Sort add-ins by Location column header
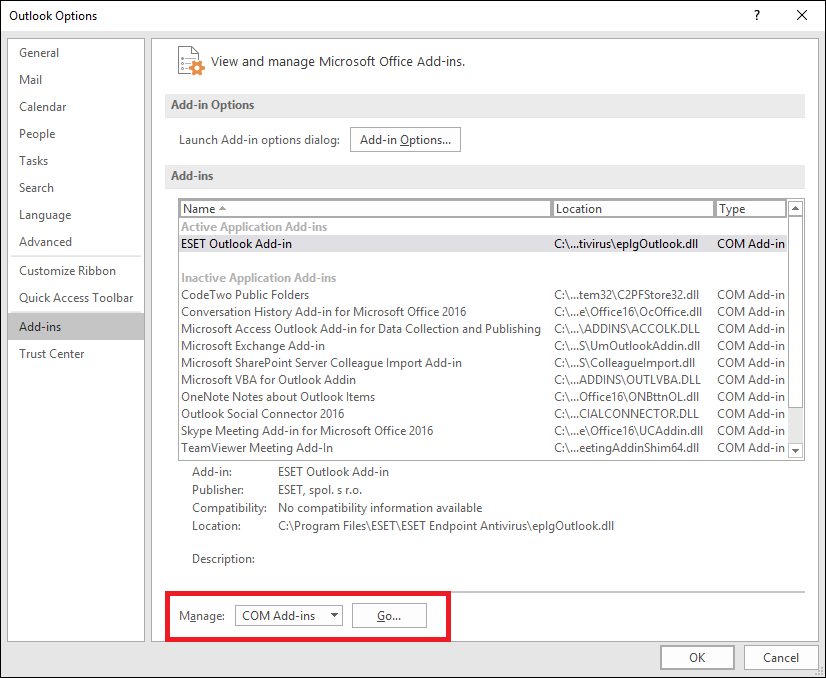826x678 pixels. 633,209
